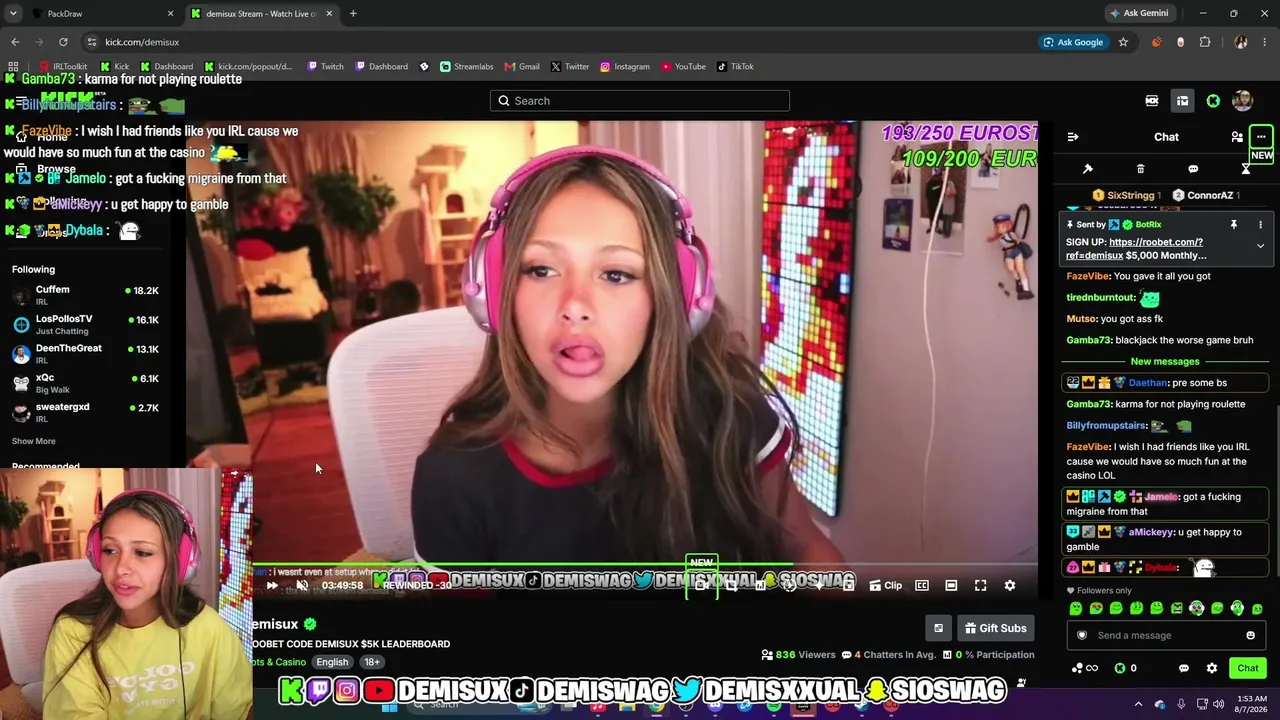Screen dimensions: 1280x720
Task: Click the Kicks balance icon
Action: point(1120,668)
